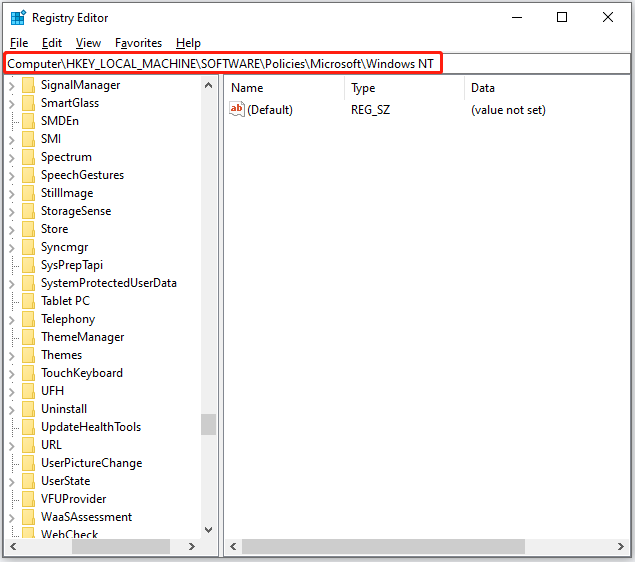
Task: Click the TouchKeyboard folder icon
Action: coord(28,373)
